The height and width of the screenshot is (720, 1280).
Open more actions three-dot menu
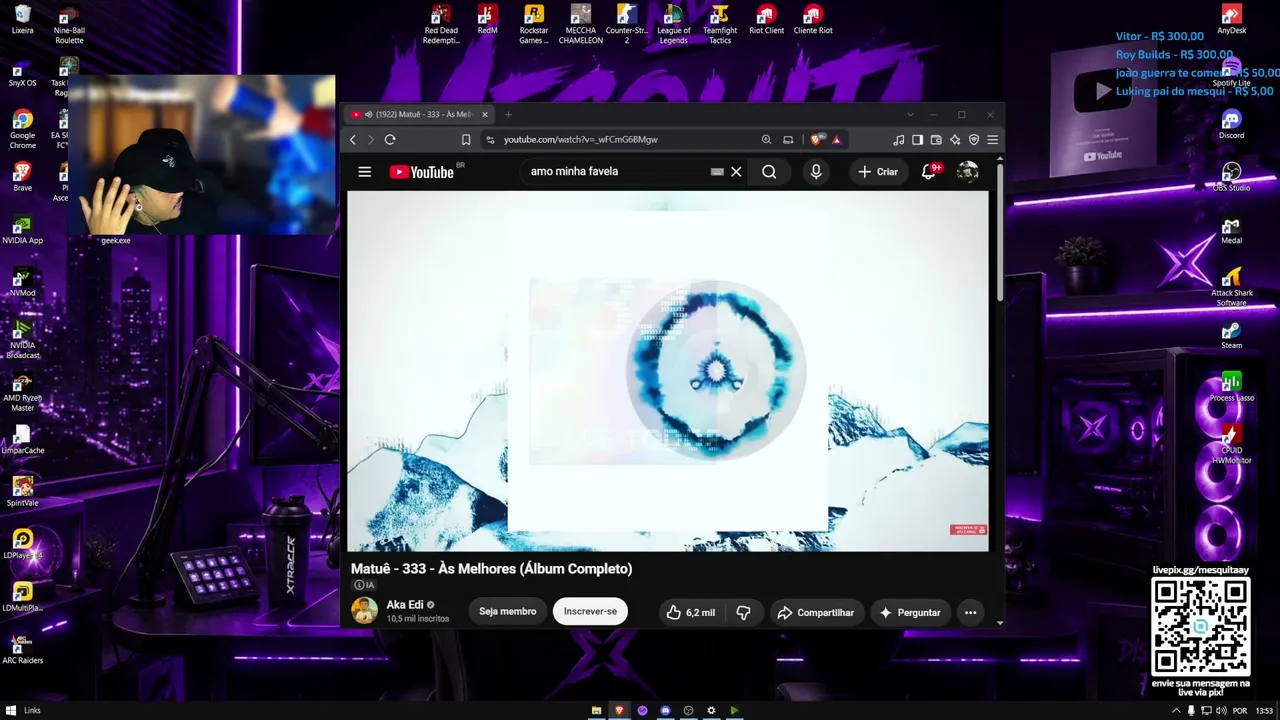[970, 612]
